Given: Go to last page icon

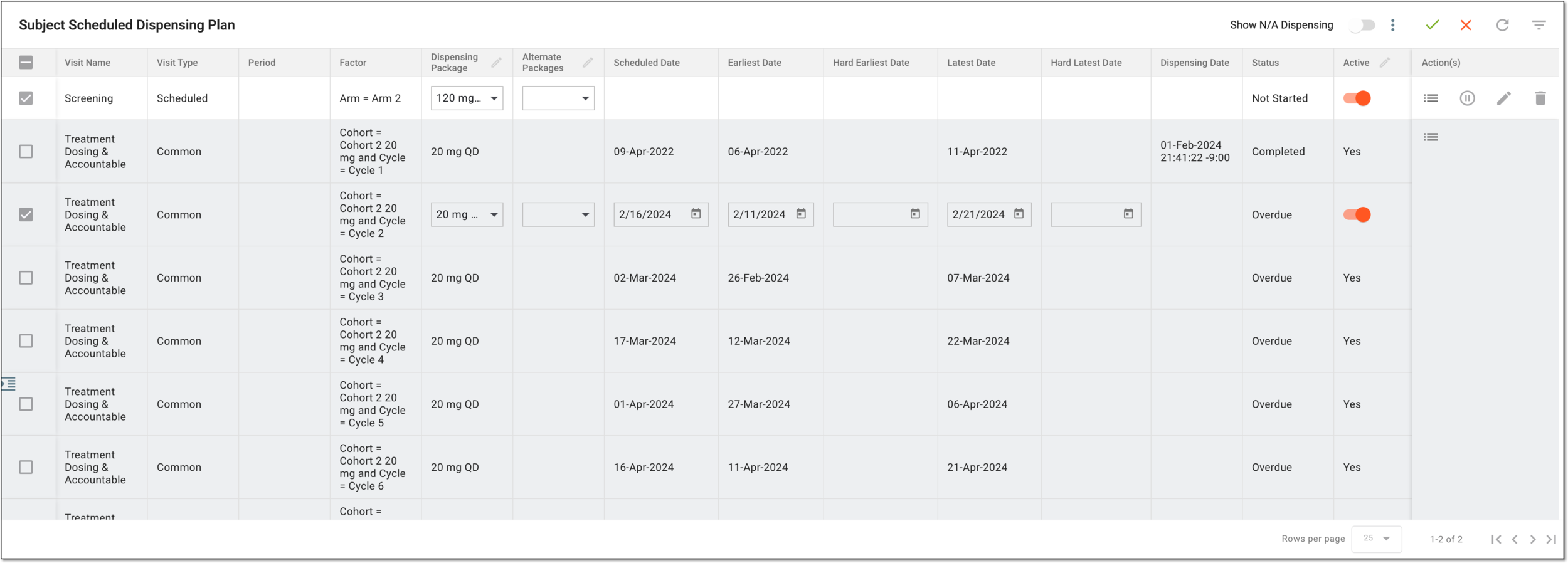Looking at the screenshot, I should [1551, 539].
